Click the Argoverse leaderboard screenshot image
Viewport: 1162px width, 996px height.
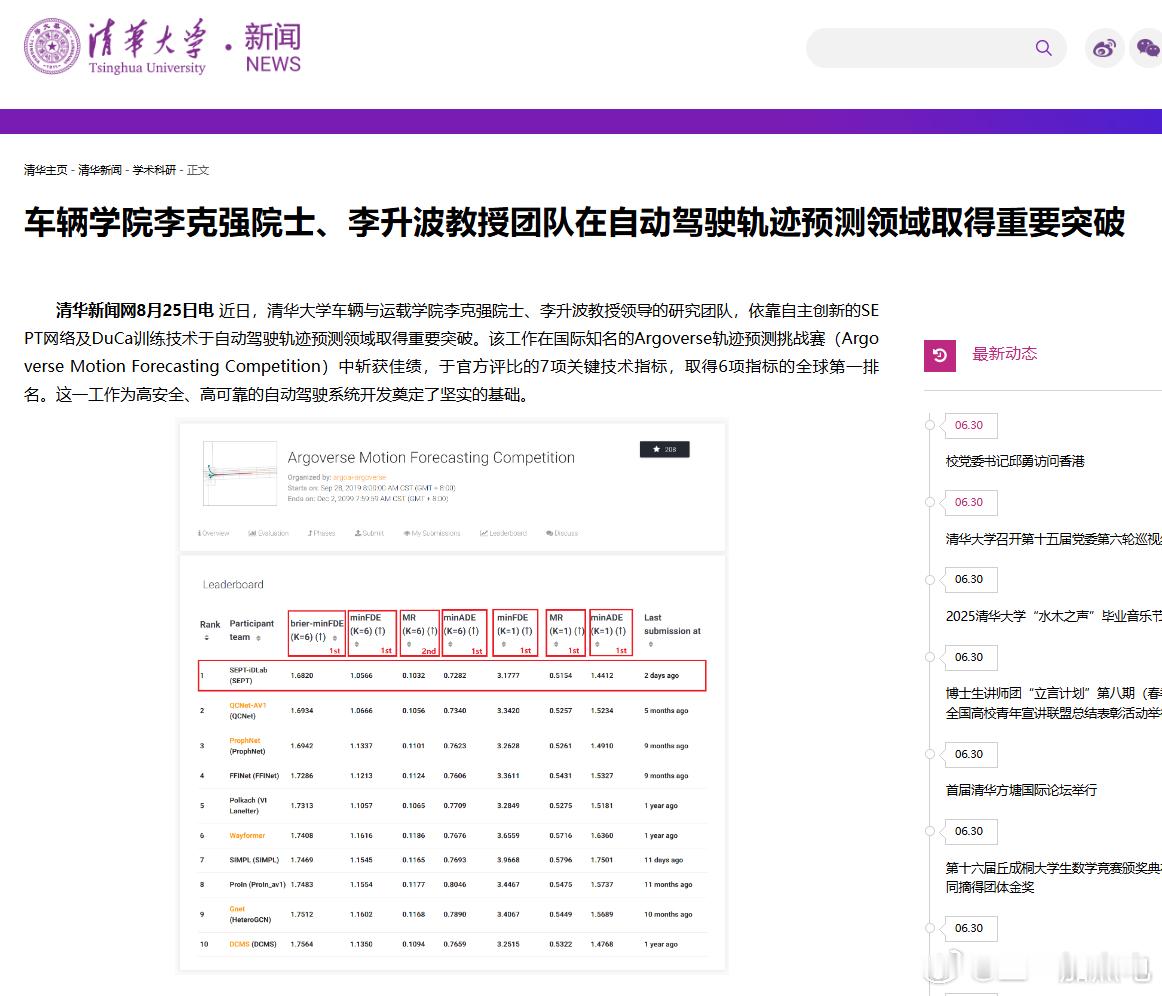[452, 697]
